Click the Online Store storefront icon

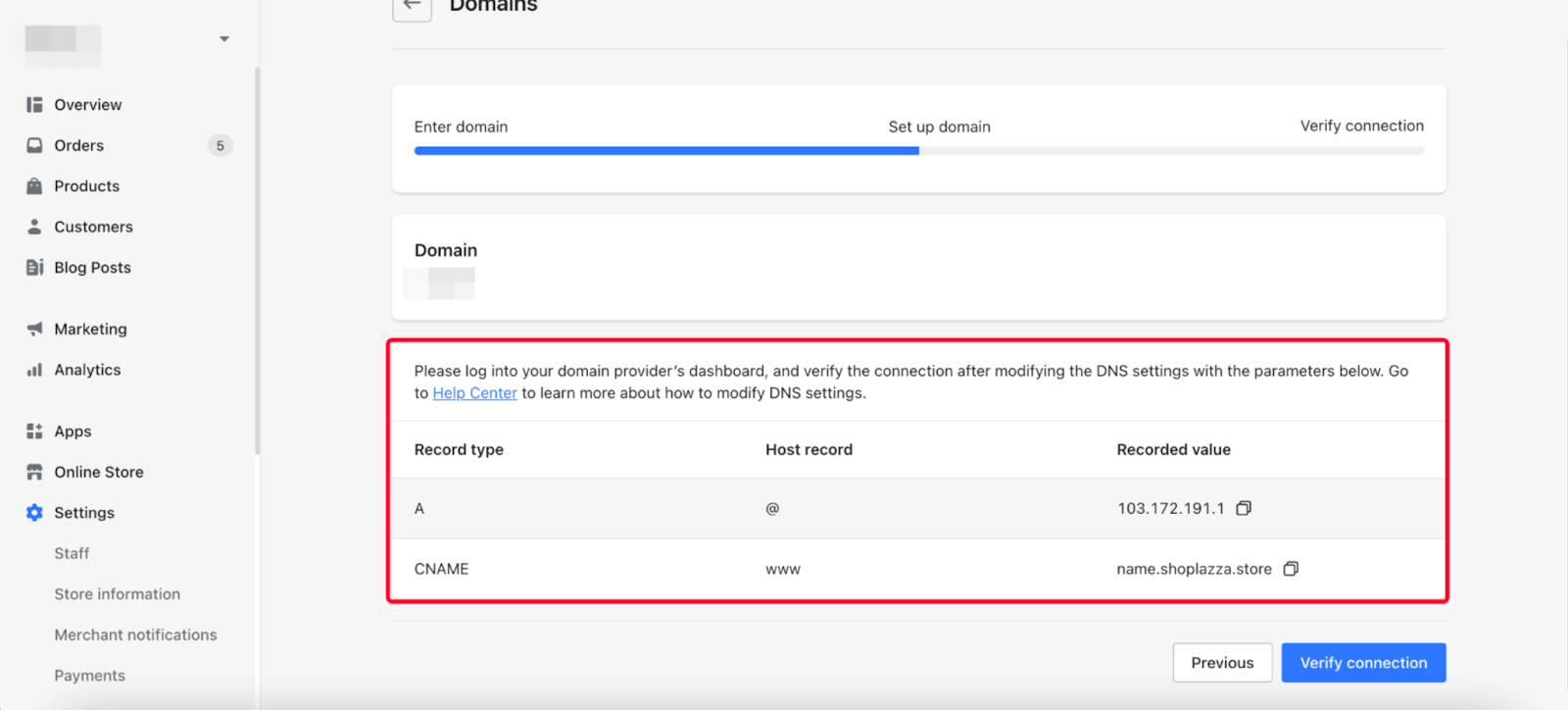tap(34, 472)
